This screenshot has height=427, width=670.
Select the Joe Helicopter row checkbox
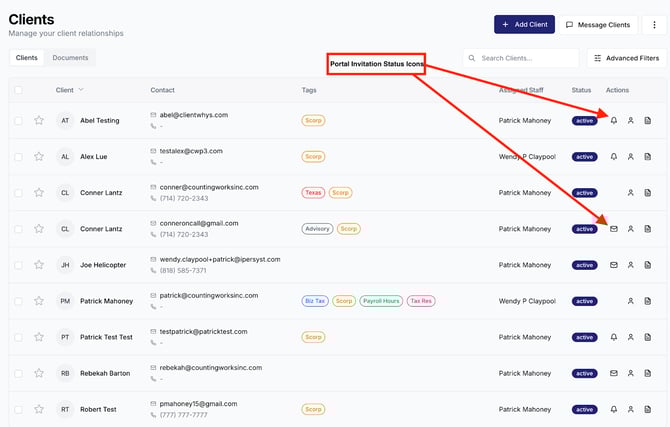[x=18, y=265]
